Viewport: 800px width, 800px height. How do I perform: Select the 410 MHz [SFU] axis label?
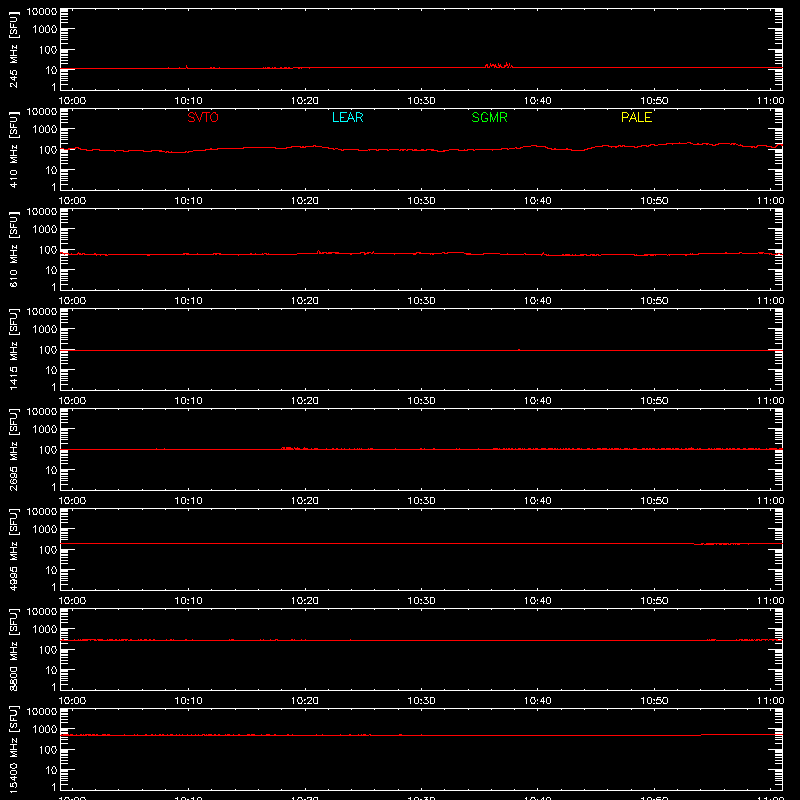point(14,149)
